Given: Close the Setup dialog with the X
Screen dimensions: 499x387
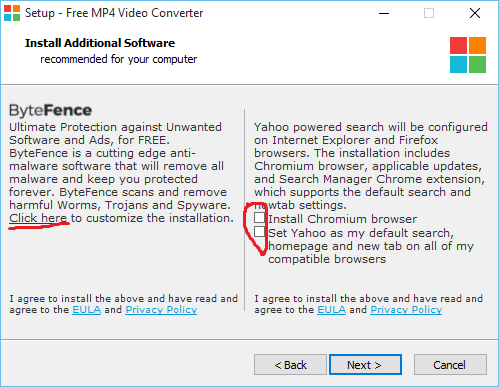Looking at the screenshot, I should click(x=475, y=13).
